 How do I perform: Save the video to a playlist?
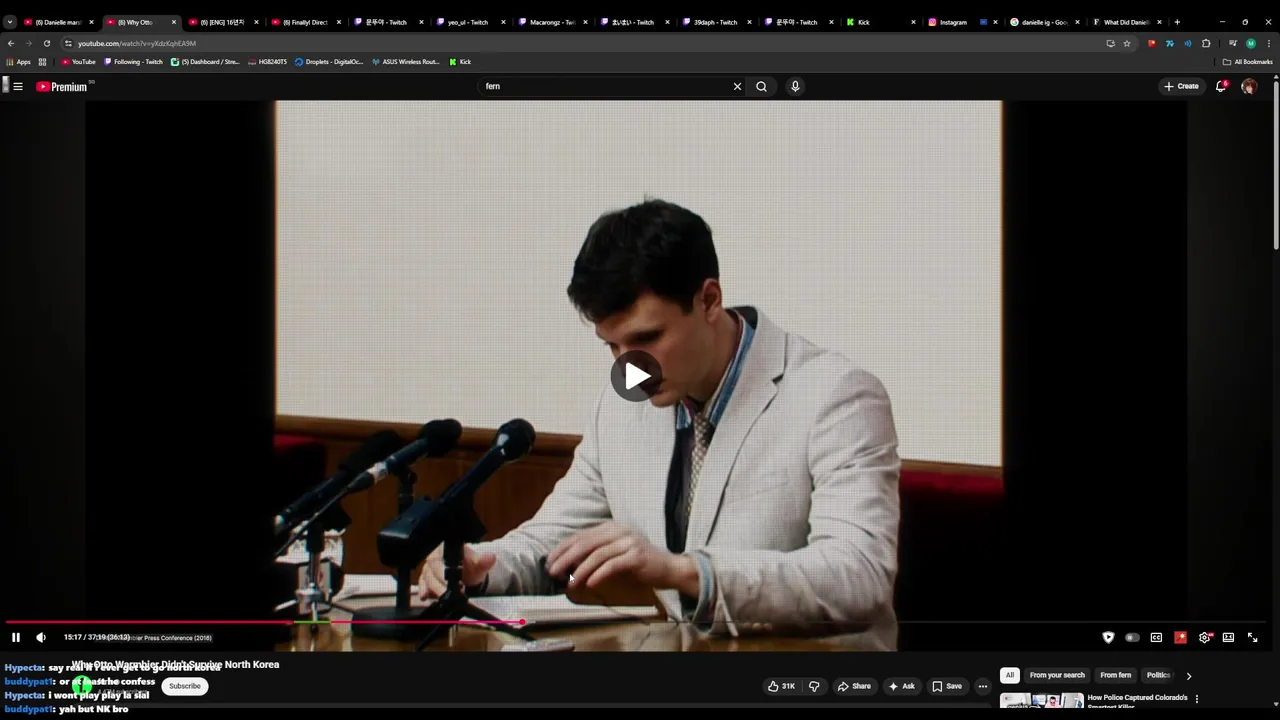[947, 686]
